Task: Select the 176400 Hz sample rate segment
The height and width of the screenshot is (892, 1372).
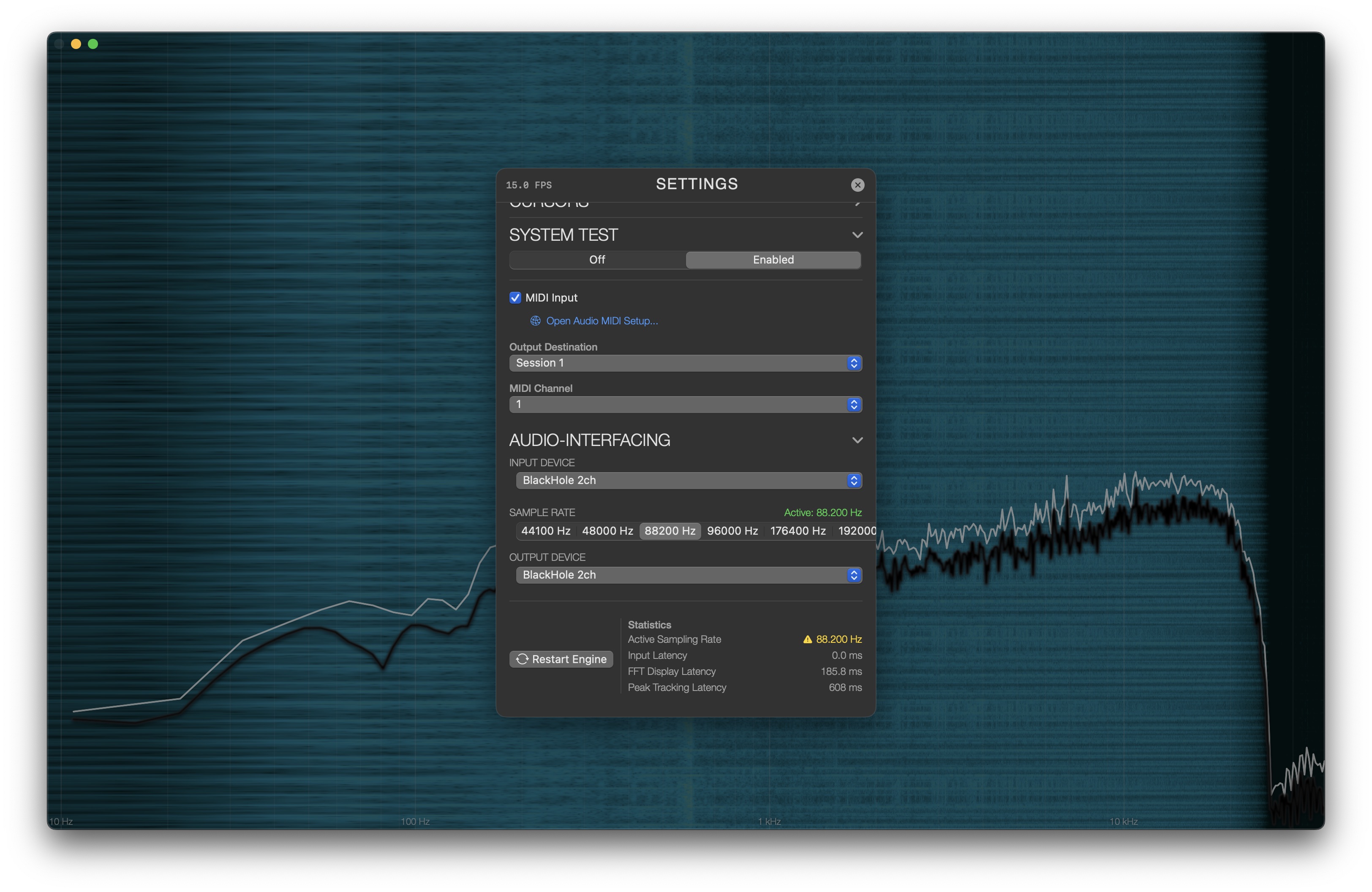Action: 797,531
